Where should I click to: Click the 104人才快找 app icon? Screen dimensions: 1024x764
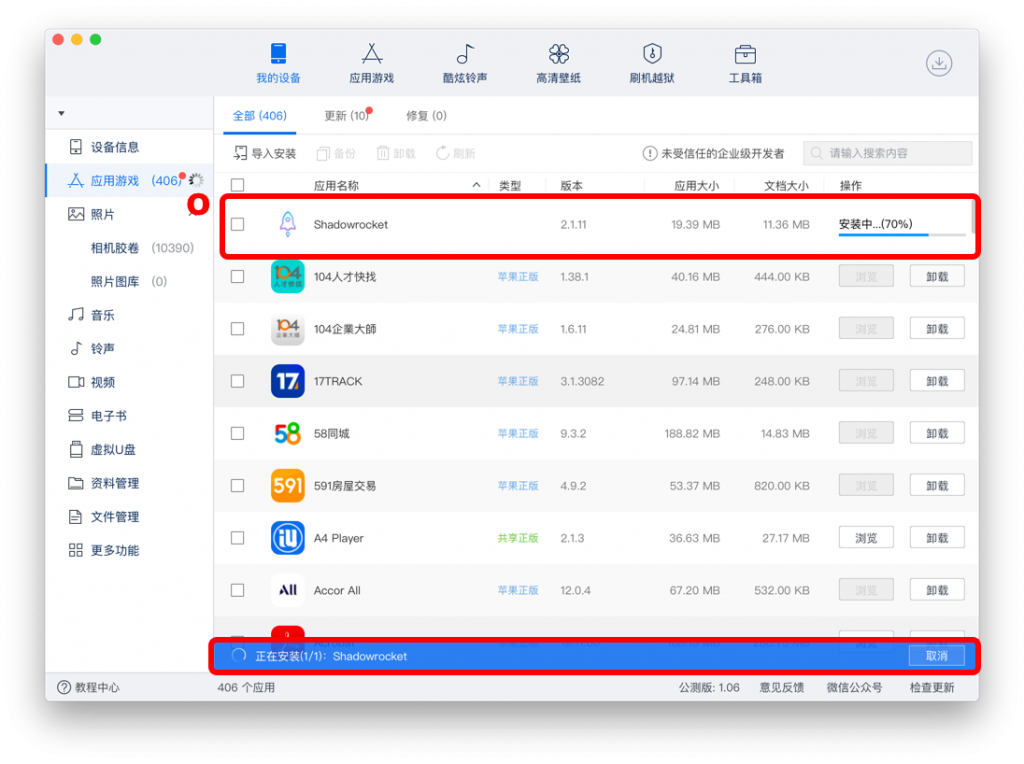click(x=287, y=277)
